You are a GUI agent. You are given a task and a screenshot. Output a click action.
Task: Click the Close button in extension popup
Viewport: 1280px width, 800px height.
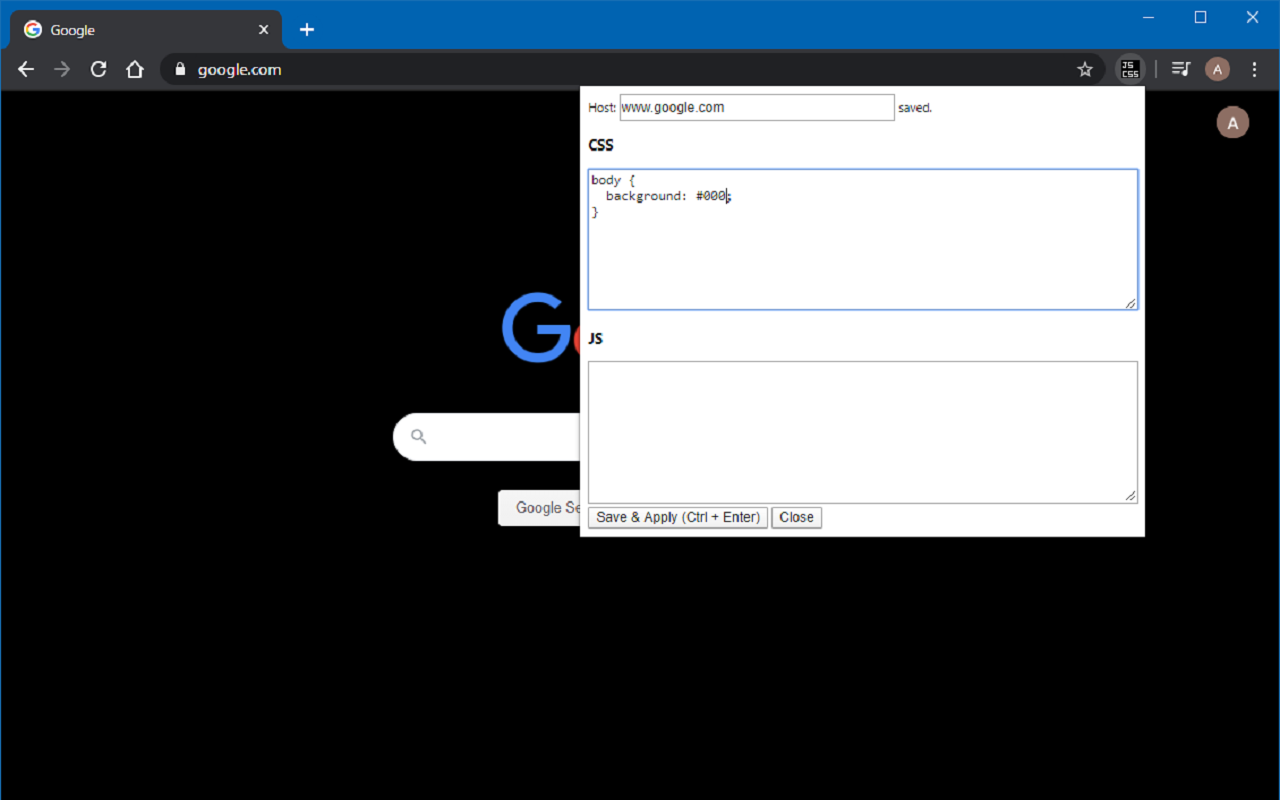tap(796, 517)
